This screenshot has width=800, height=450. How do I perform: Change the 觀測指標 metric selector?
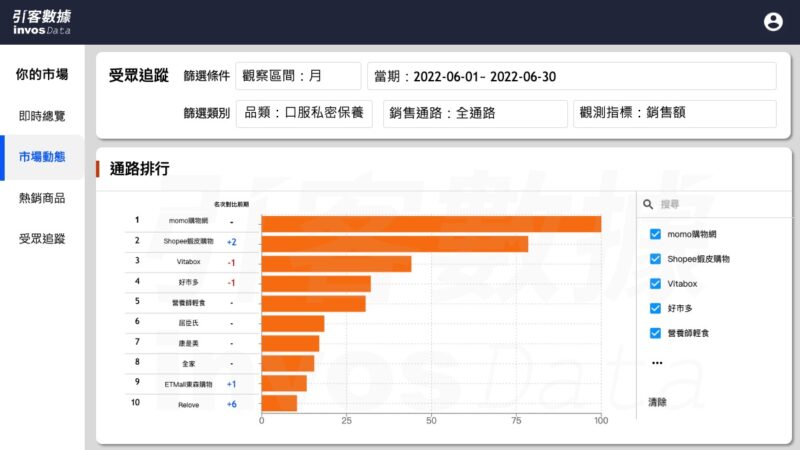[674, 114]
